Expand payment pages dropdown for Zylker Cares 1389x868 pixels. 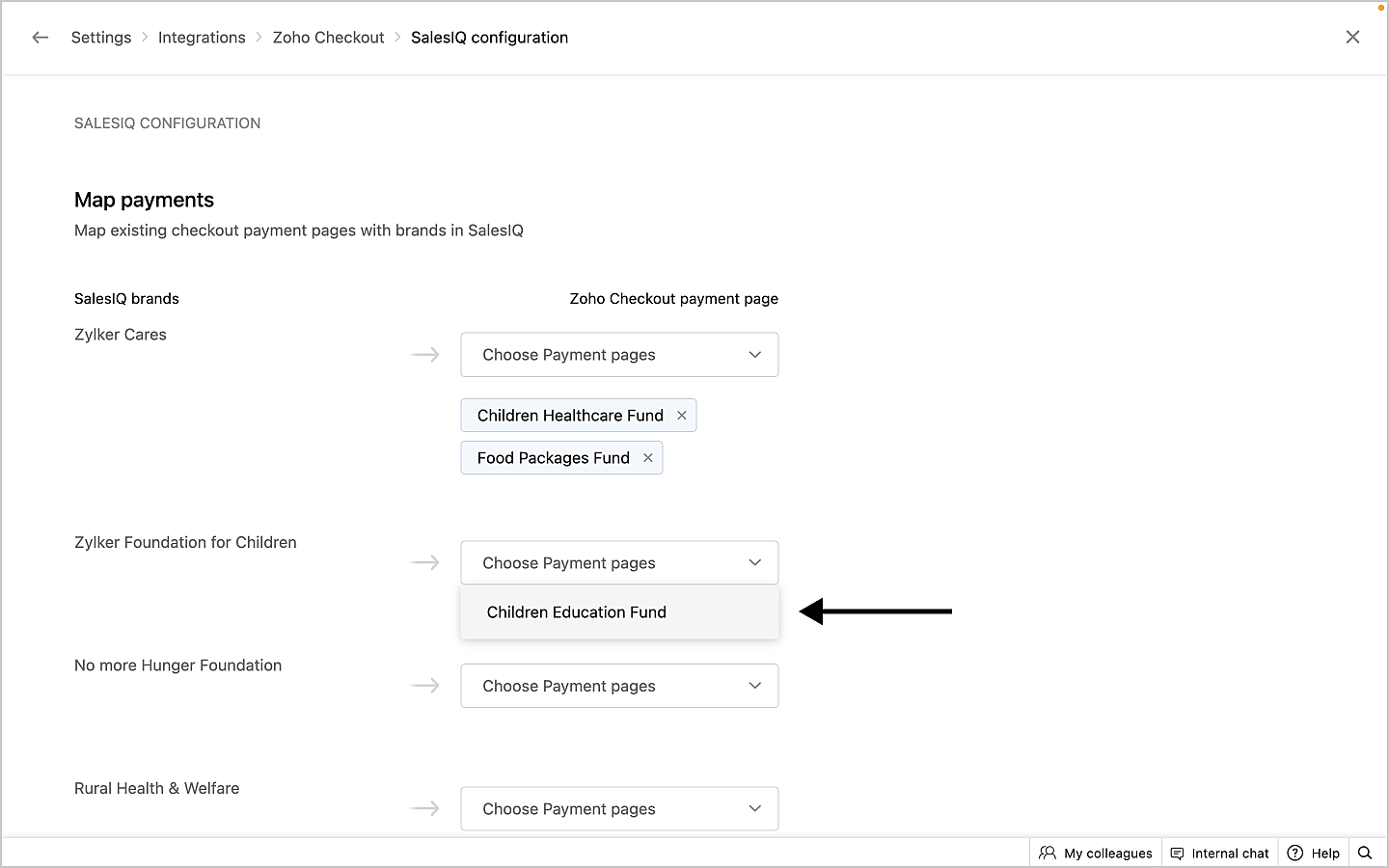(x=619, y=355)
